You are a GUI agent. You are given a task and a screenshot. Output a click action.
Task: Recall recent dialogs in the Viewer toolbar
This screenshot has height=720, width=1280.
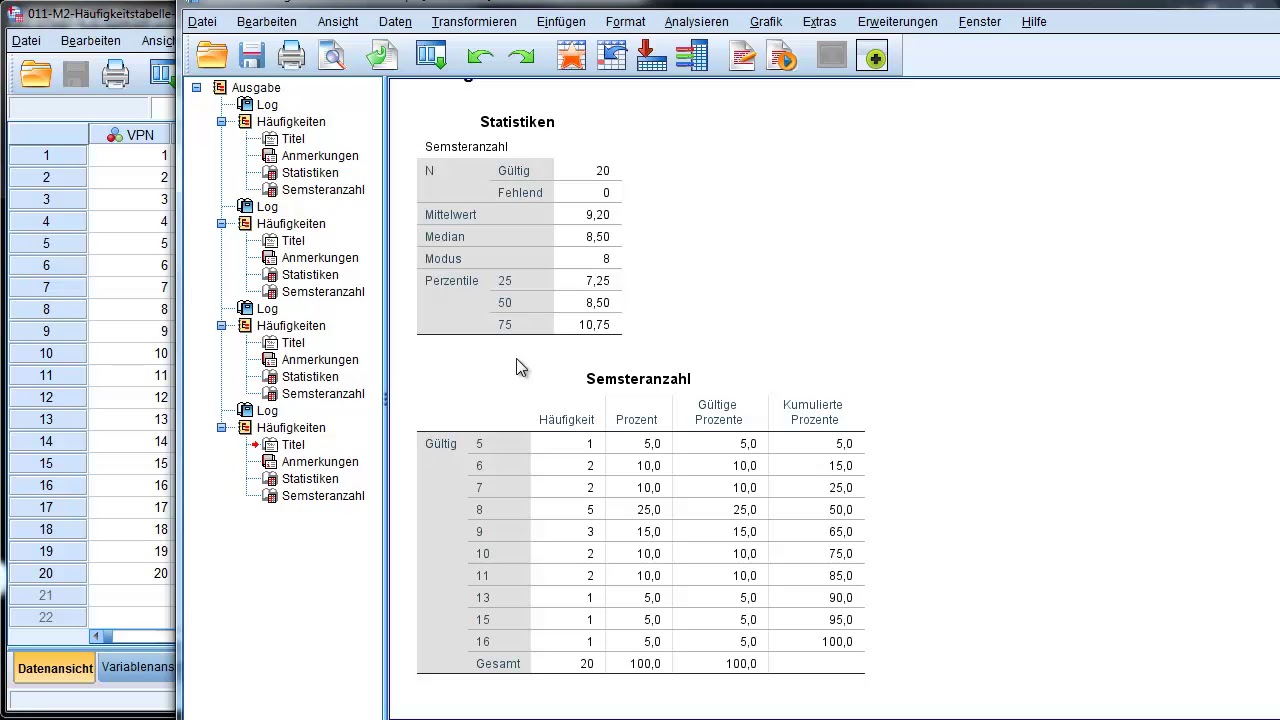pos(431,56)
